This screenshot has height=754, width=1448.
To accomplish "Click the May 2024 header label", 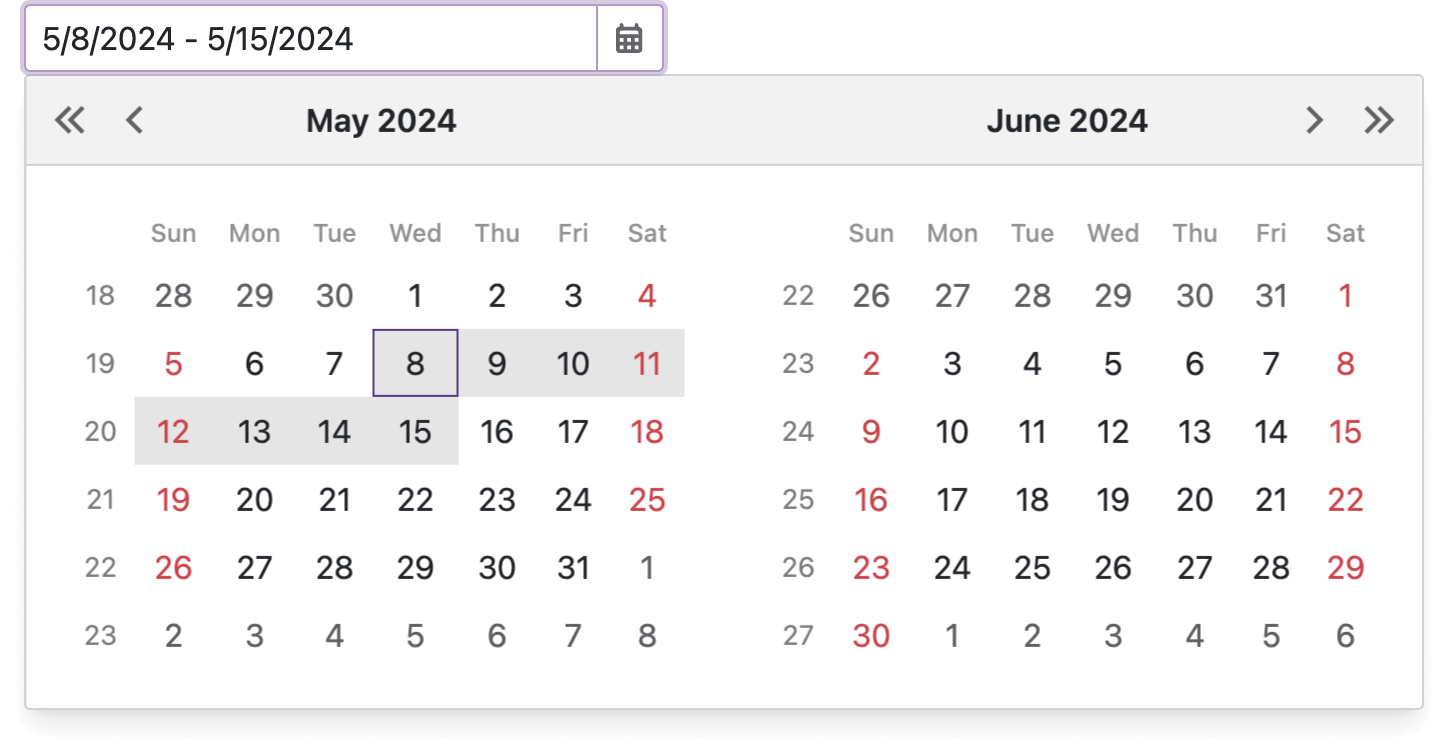I will coord(381,121).
